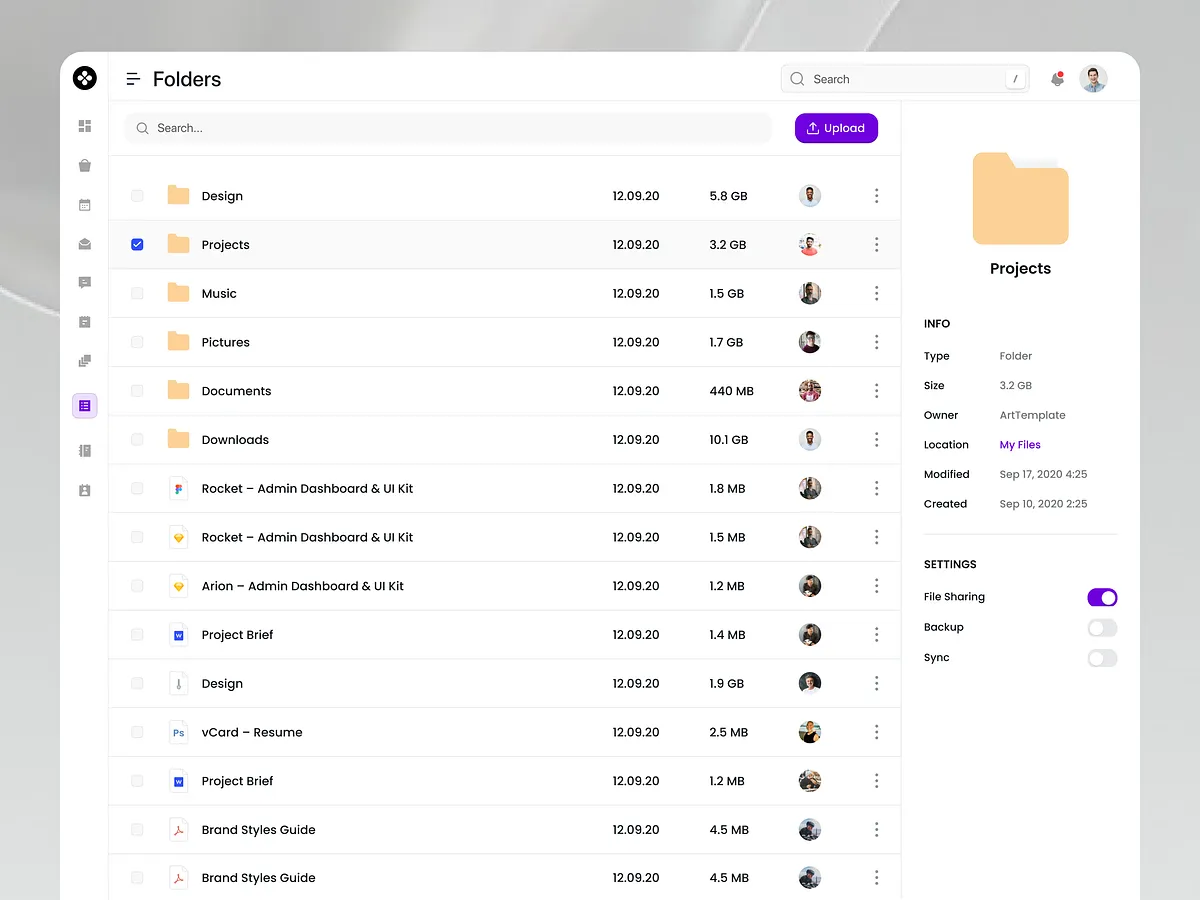Uncheck the selected Projects folder checkbox

136,244
